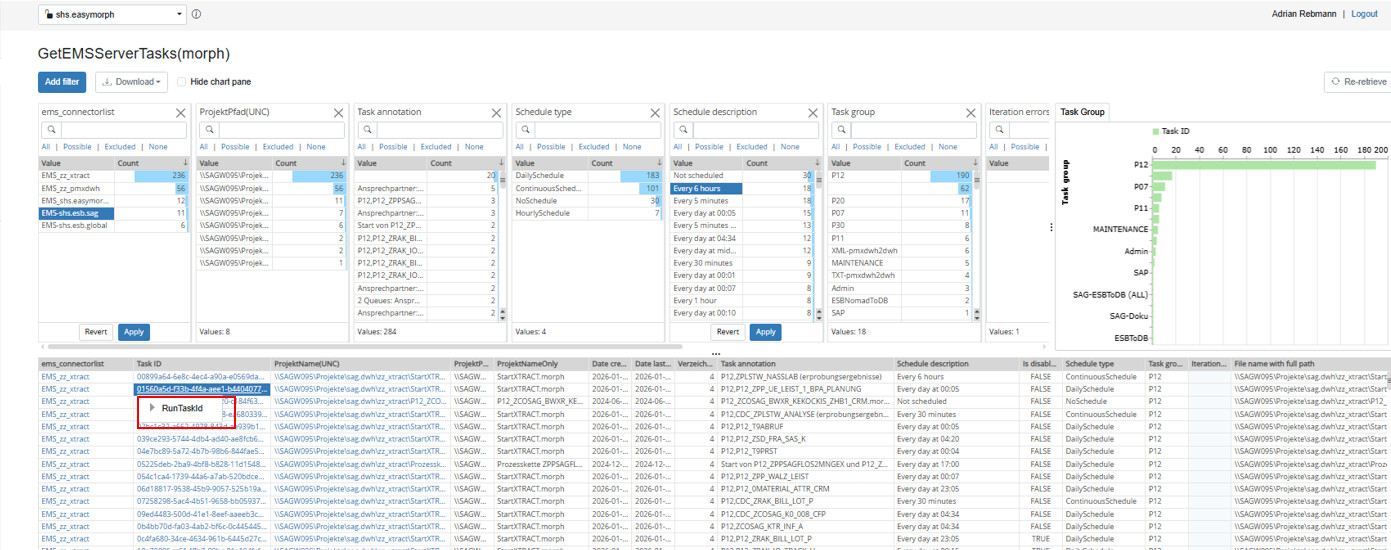Click the search icon in Task group filter

[x=839, y=130]
